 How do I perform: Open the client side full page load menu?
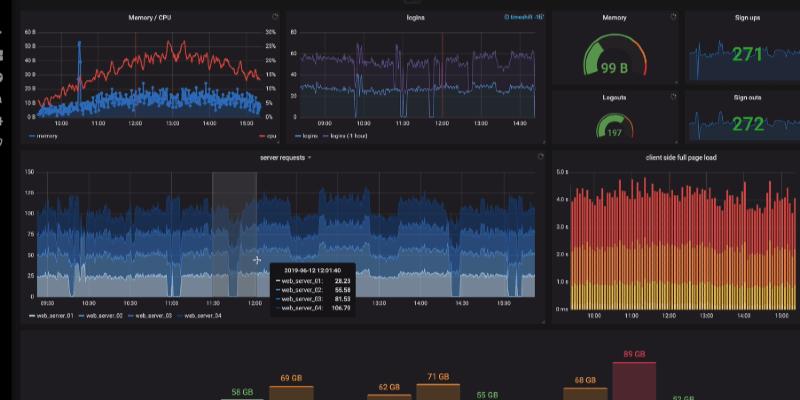click(x=681, y=158)
